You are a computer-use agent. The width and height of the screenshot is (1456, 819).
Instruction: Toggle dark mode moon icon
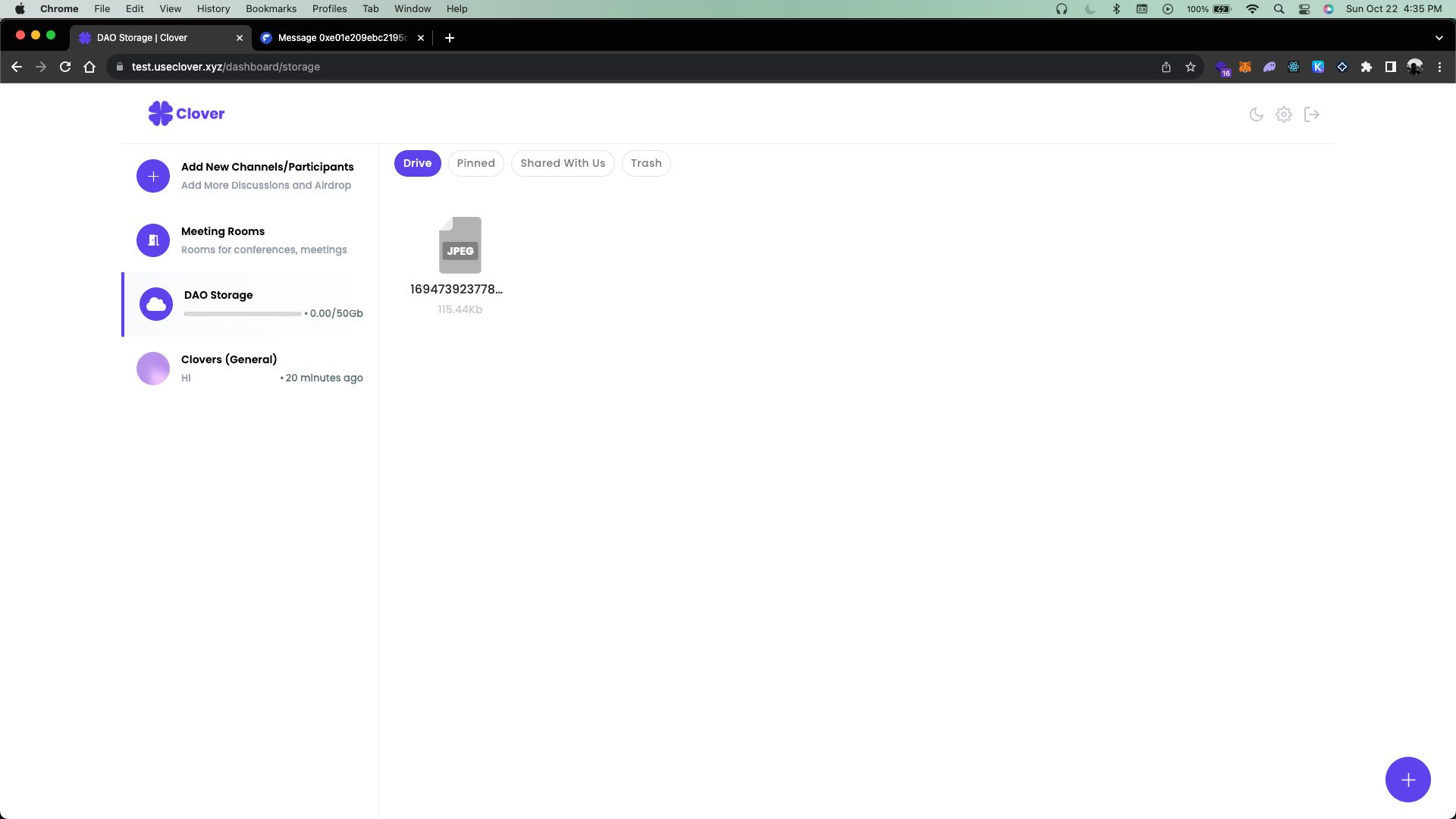1257,115
